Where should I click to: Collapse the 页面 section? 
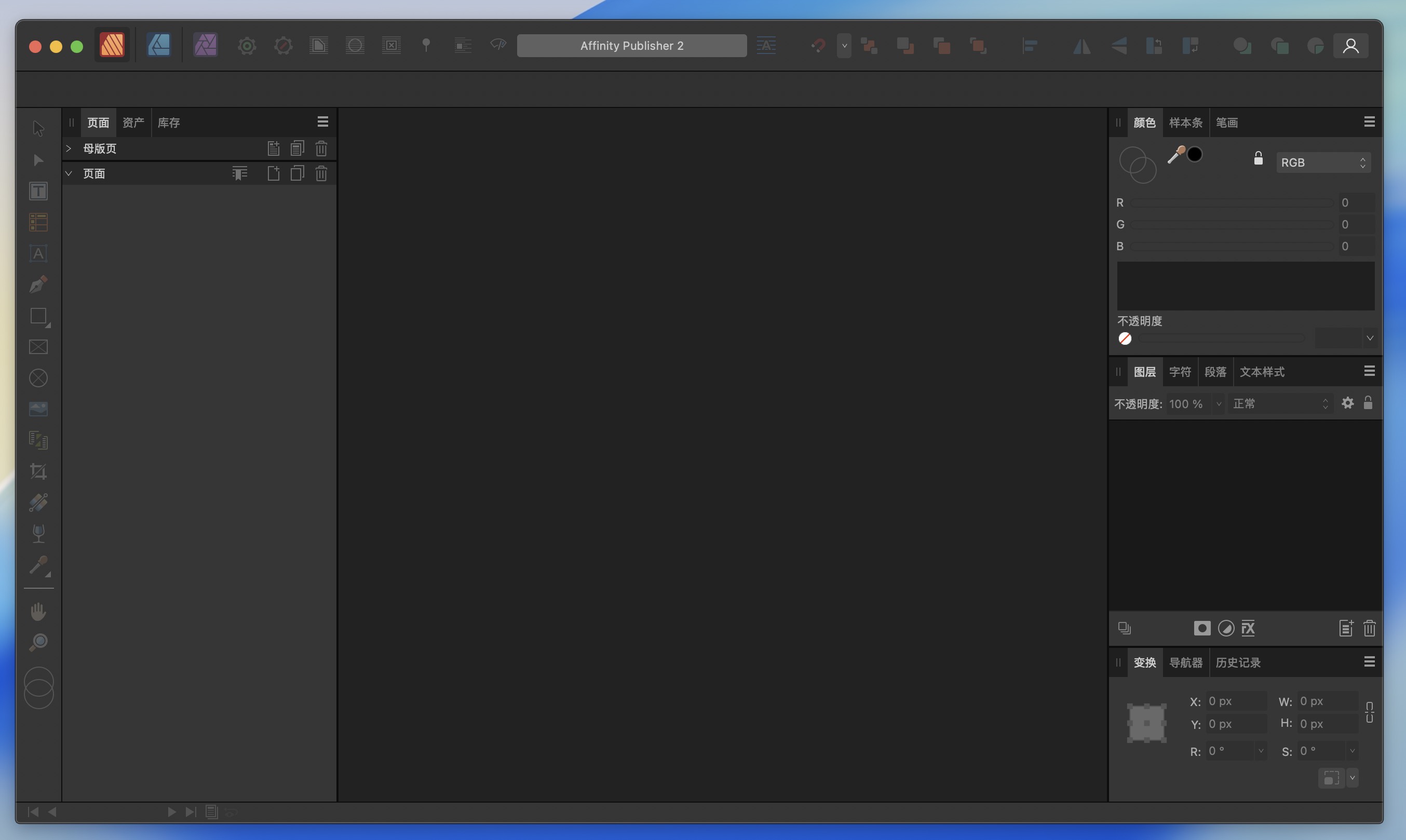[x=69, y=173]
